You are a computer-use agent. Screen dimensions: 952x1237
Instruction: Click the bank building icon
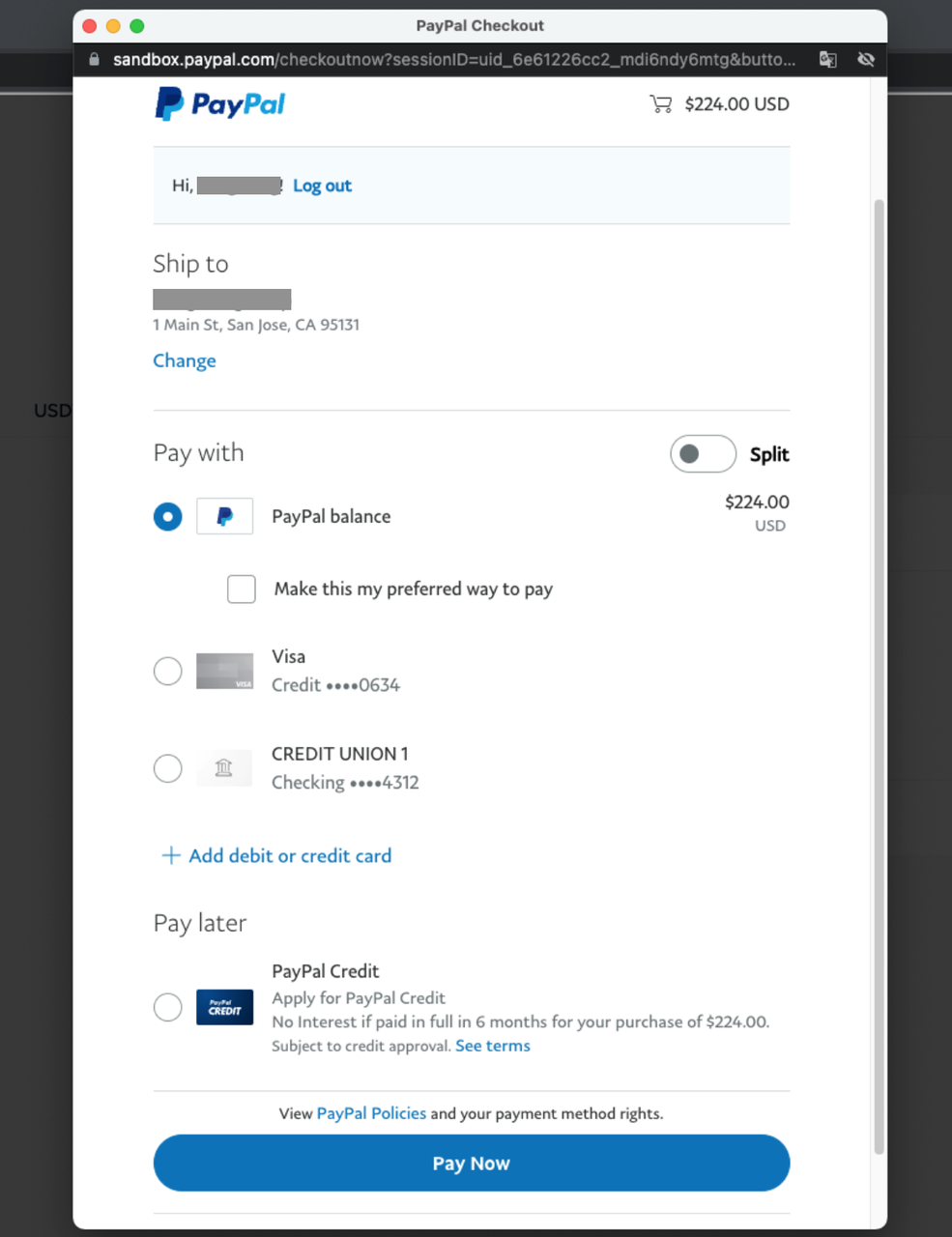[224, 768]
